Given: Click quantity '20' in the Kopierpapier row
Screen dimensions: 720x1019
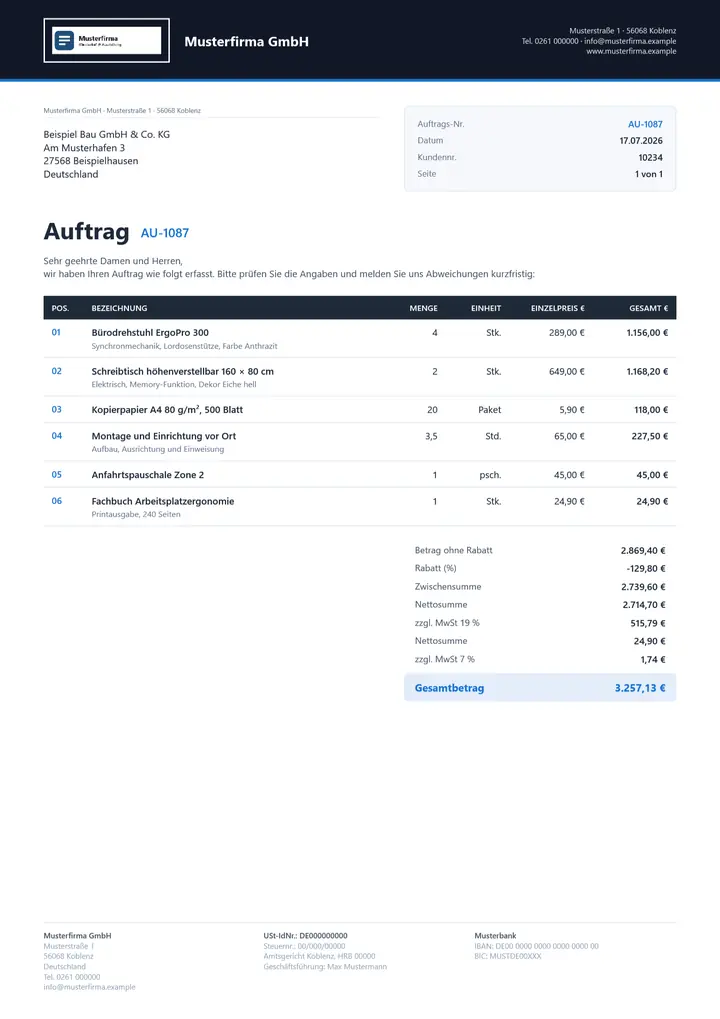Looking at the screenshot, I should coord(432,410).
